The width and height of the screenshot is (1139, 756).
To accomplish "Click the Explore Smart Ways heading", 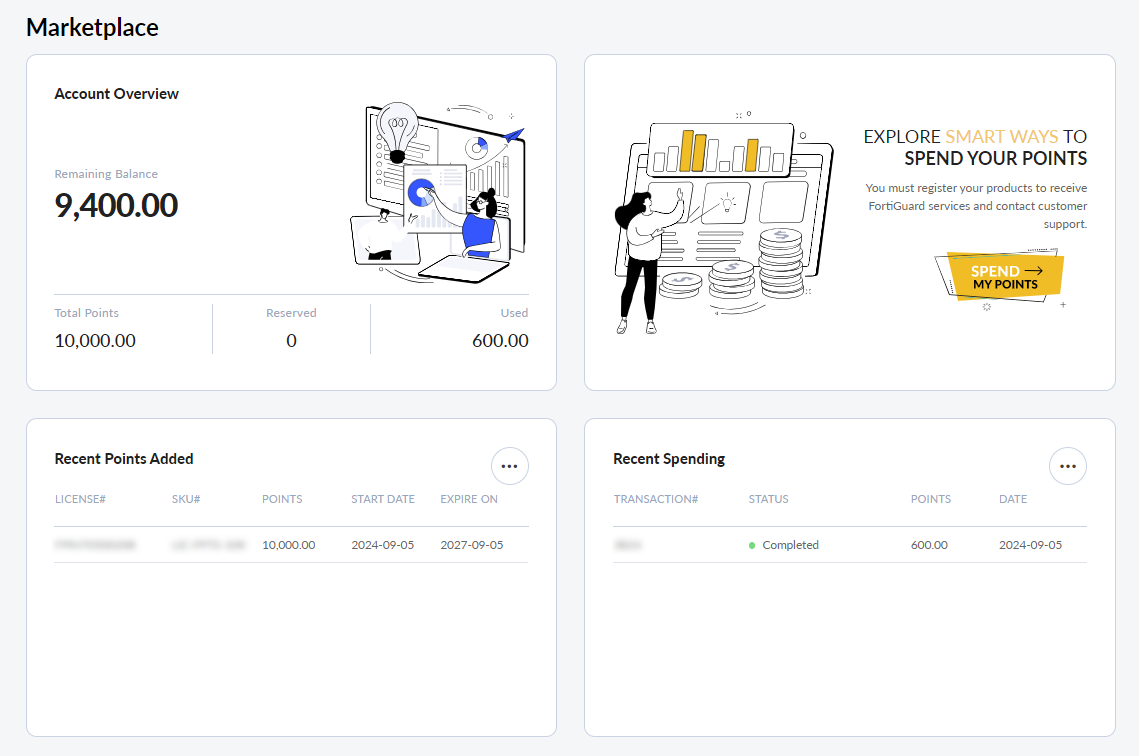I will [x=976, y=147].
